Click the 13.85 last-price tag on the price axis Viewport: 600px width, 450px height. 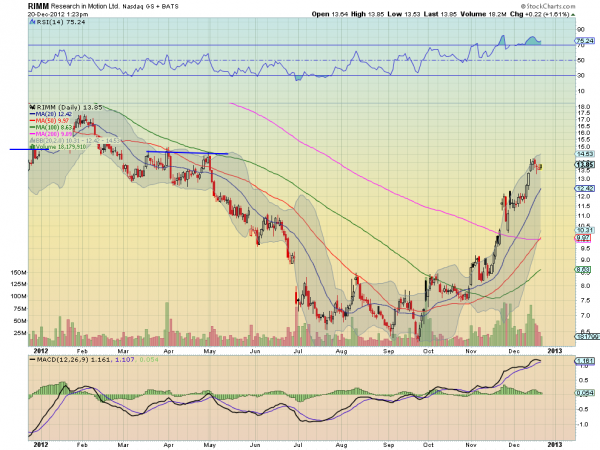tap(585, 165)
